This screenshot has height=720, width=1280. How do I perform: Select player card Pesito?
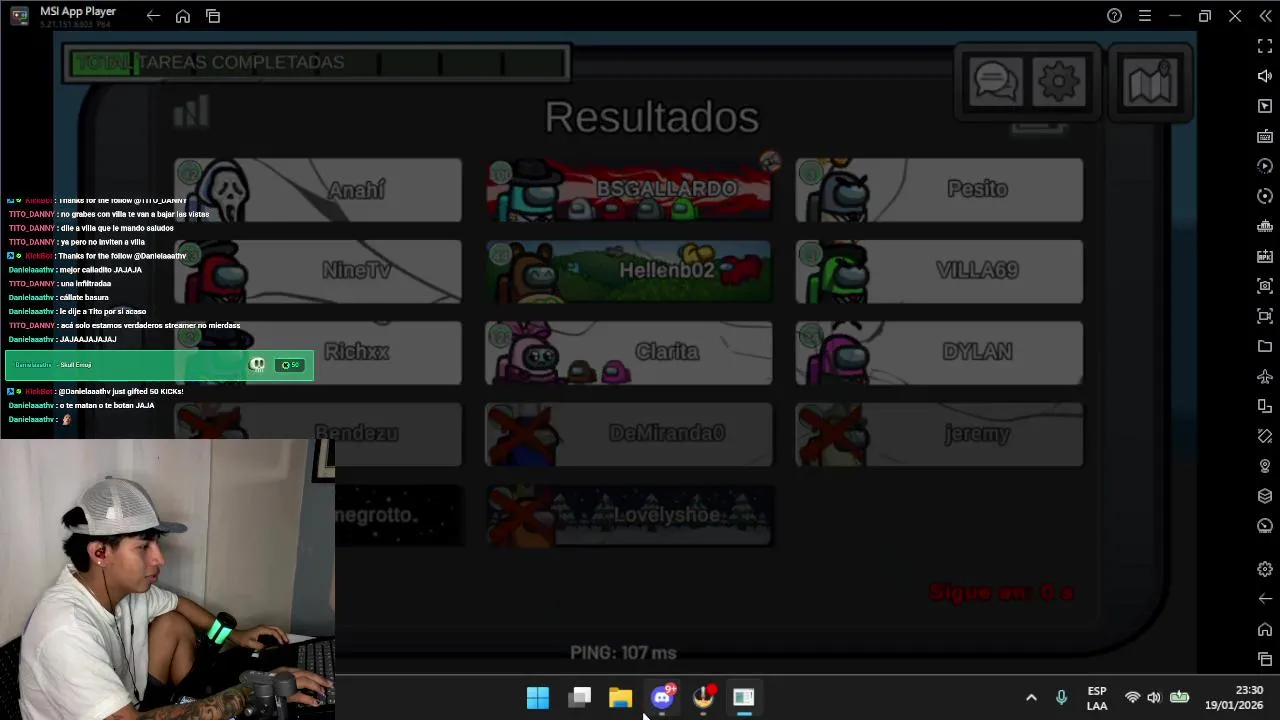click(x=939, y=190)
